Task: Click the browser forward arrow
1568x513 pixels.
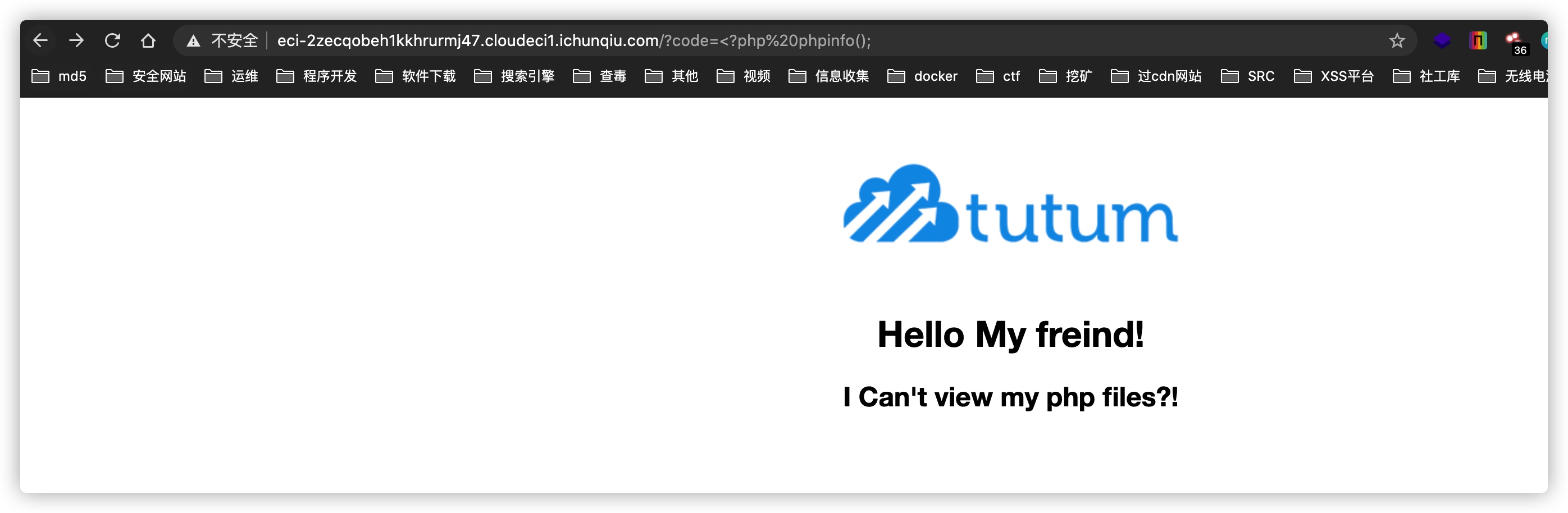Action: pos(76,41)
